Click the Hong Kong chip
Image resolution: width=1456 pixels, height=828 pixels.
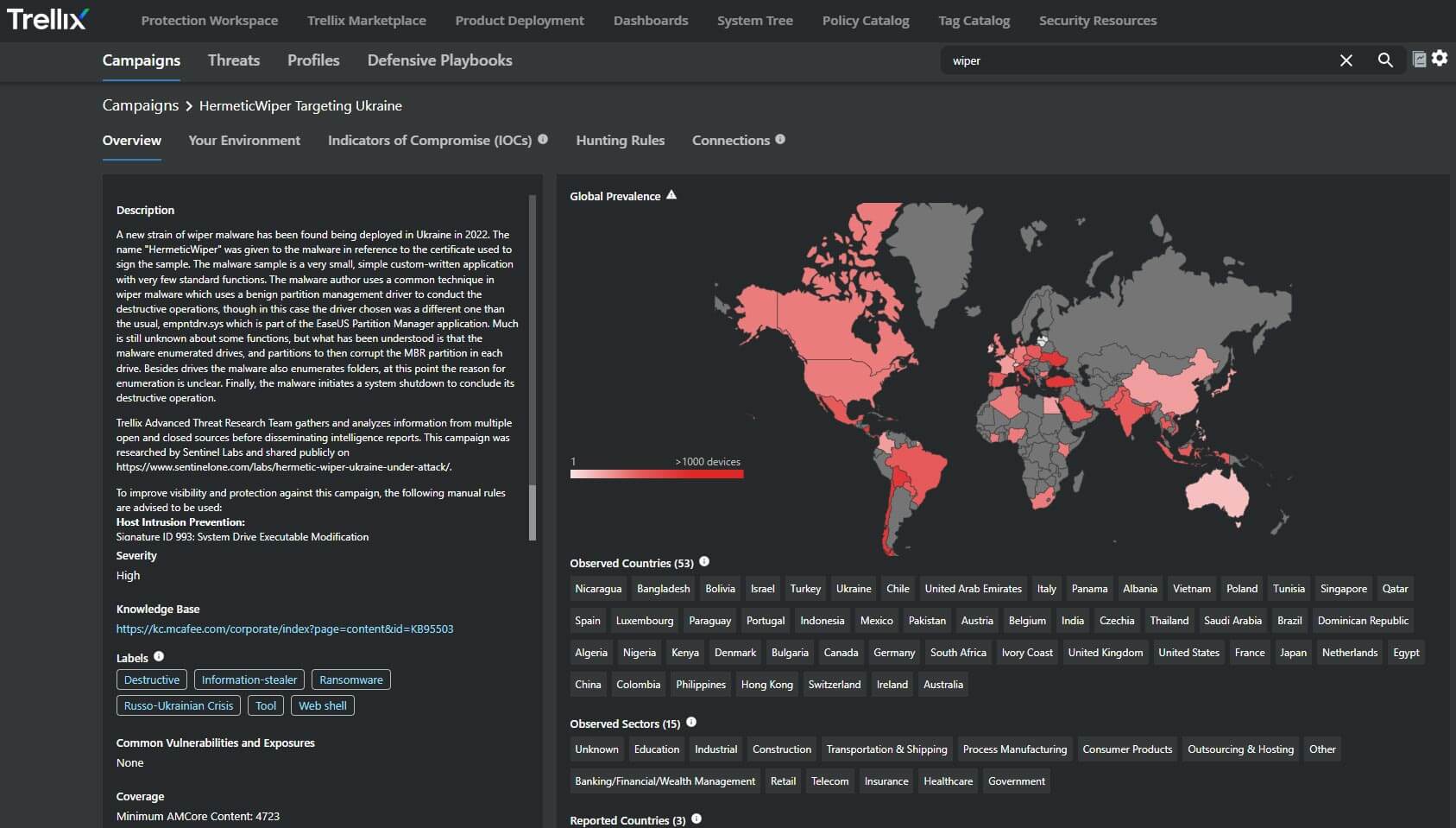(x=767, y=685)
